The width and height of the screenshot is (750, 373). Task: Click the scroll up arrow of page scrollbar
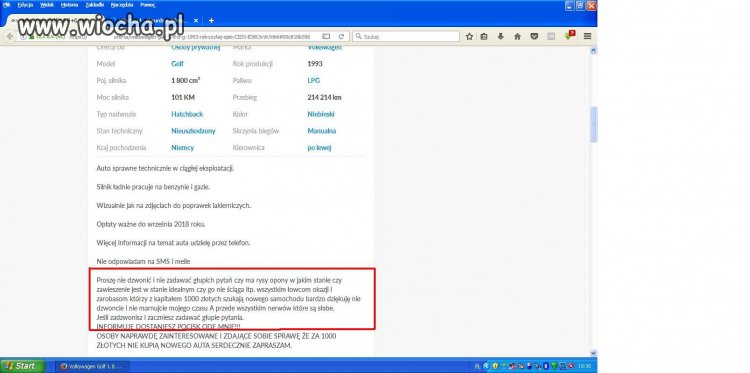click(x=594, y=50)
